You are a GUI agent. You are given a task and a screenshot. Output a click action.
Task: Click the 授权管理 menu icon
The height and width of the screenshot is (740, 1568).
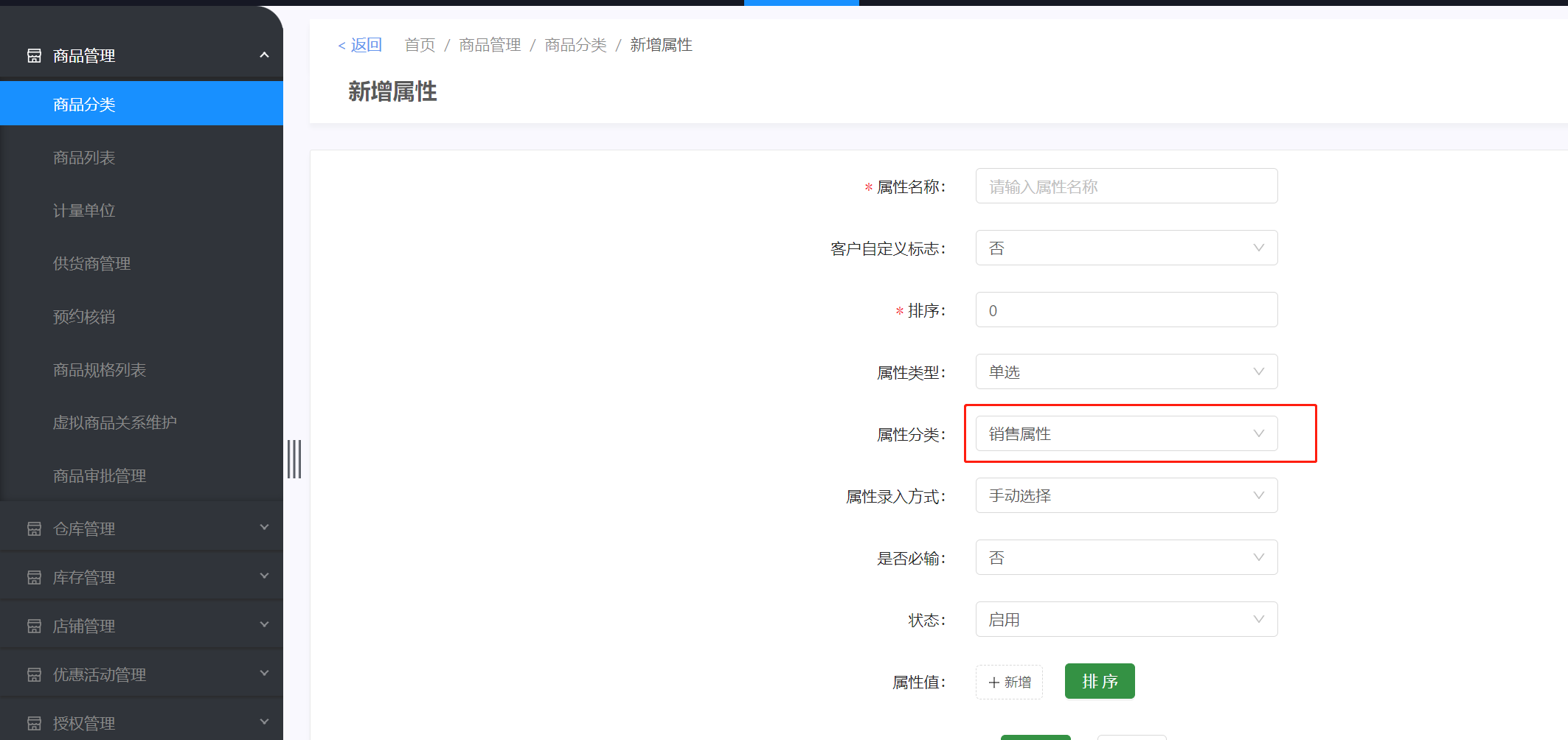click(x=34, y=723)
